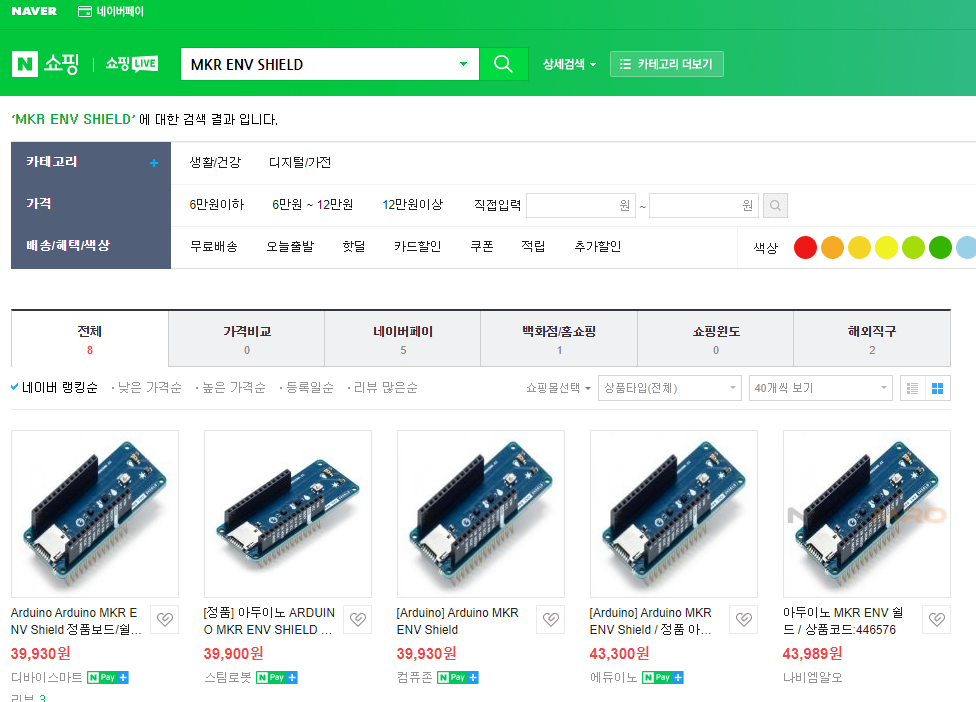Click the price range search magnifier
The height and width of the screenshot is (702, 976).
(x=775, y=205)
